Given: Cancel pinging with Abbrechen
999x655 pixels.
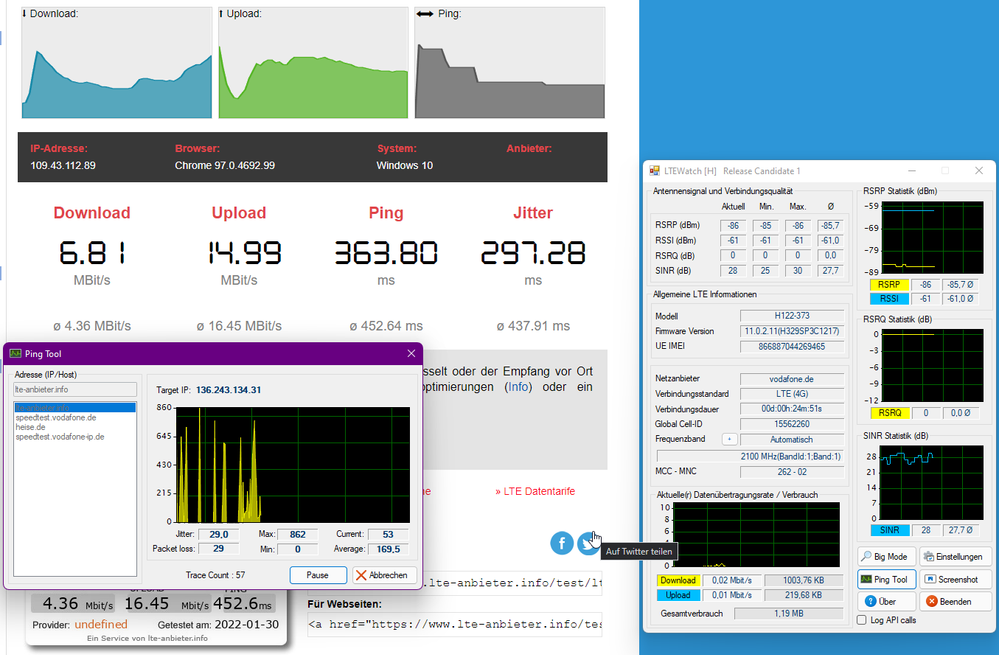Looking at the screenshot, I should (x=384, y=575).
